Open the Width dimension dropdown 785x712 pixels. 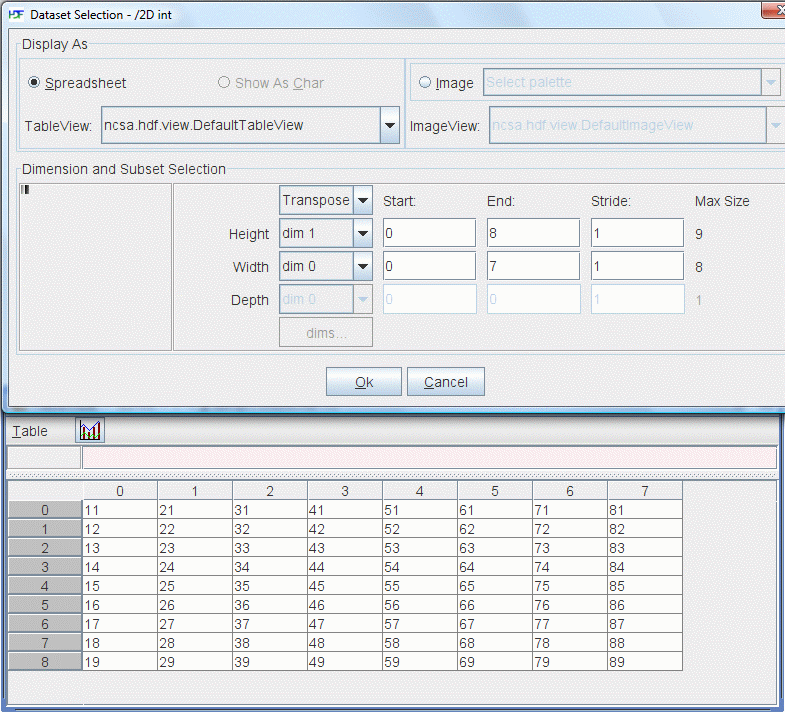[x=363, y=266]
